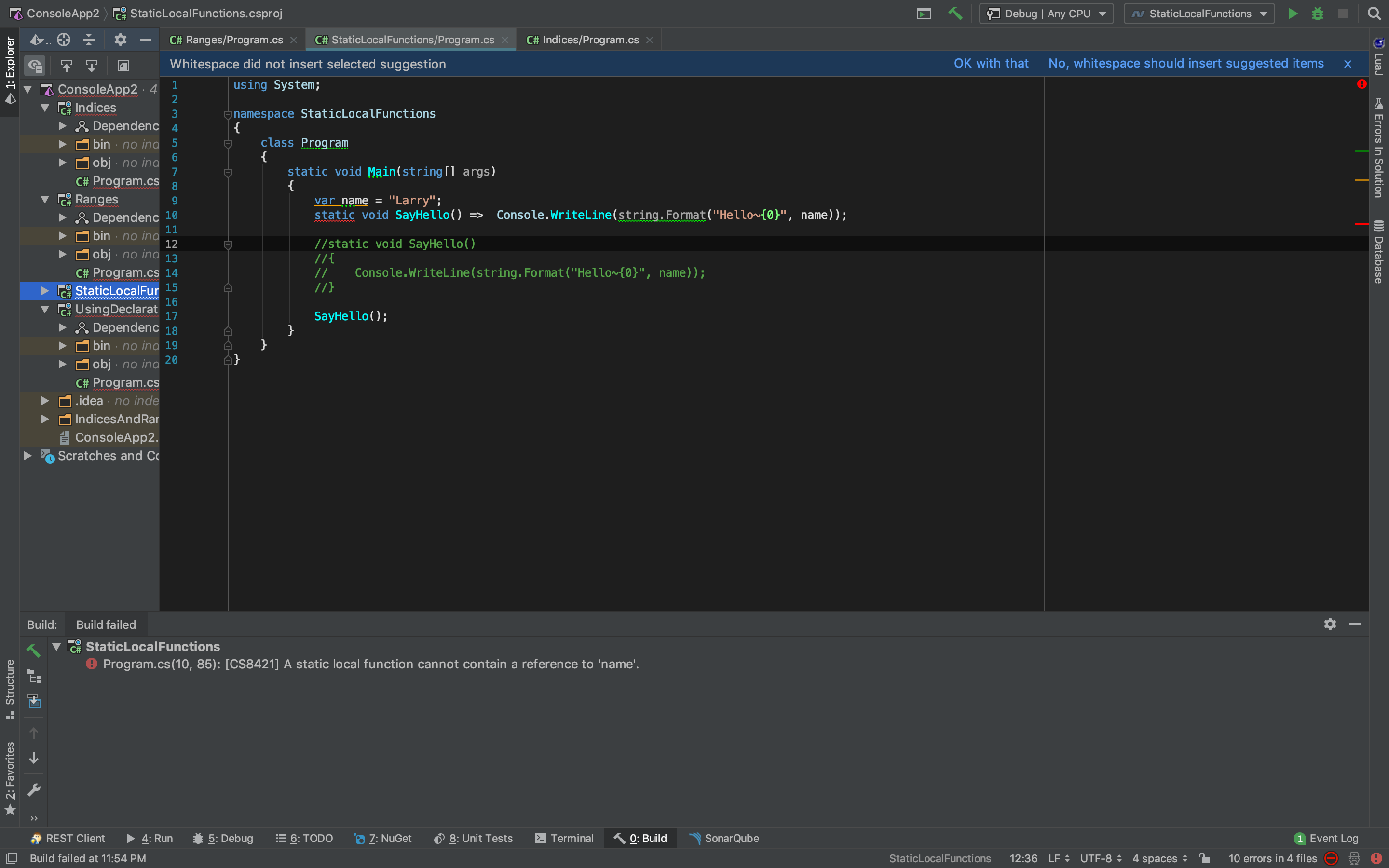The image size is (1389, 868).
Task: Collapse the UsingDeclarations project node
Action: coord(45,310)
